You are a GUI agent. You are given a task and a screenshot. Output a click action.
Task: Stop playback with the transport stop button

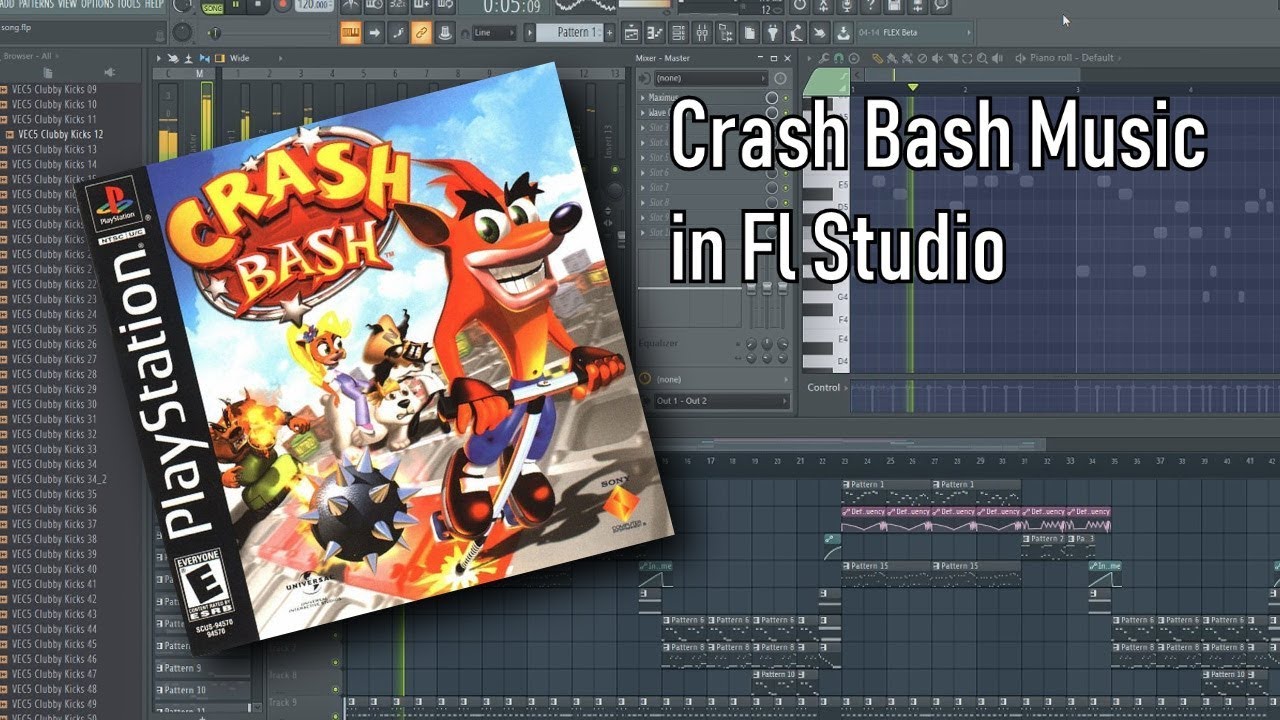[x=258, y=5]
